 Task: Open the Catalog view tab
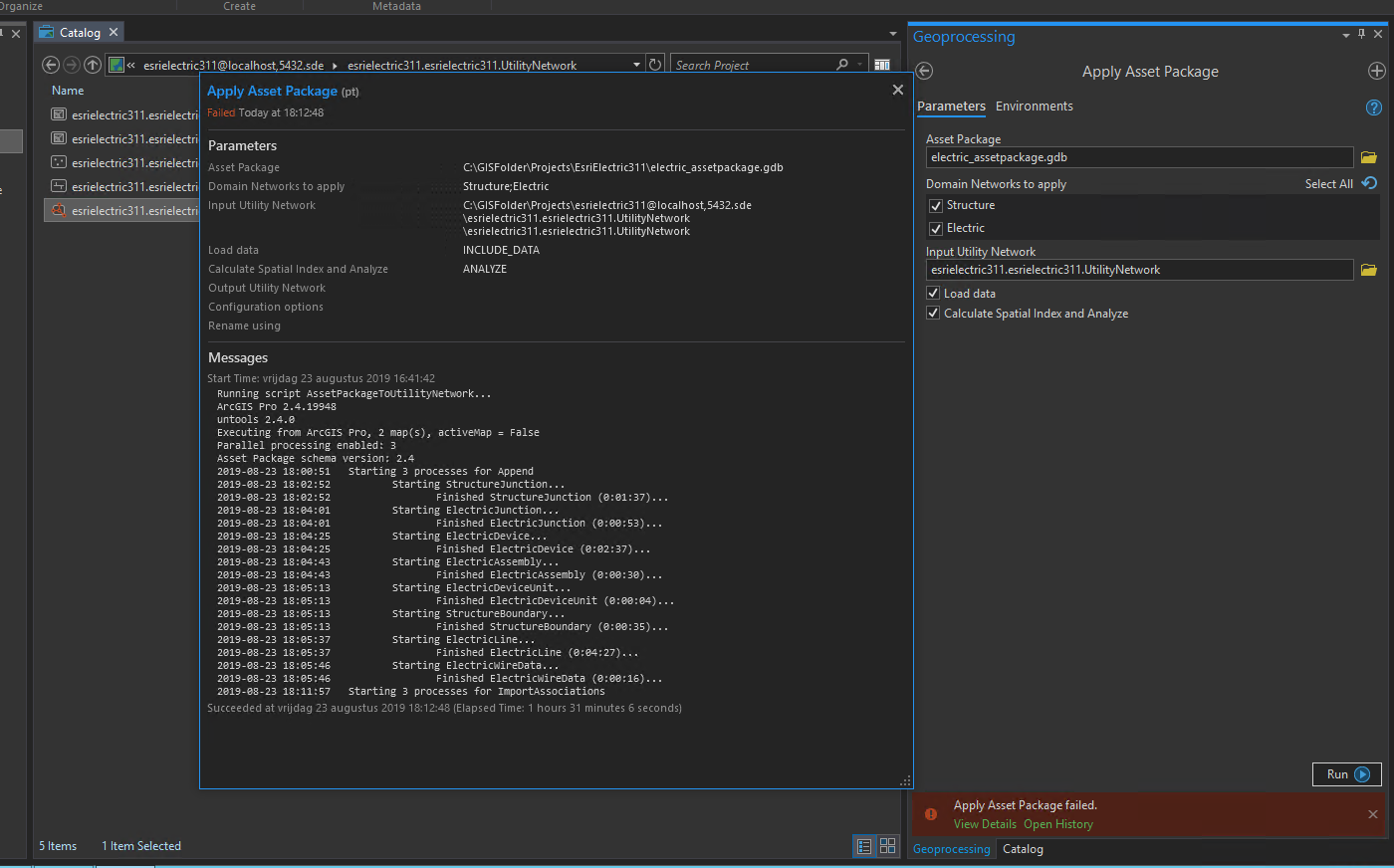[80, 33]
